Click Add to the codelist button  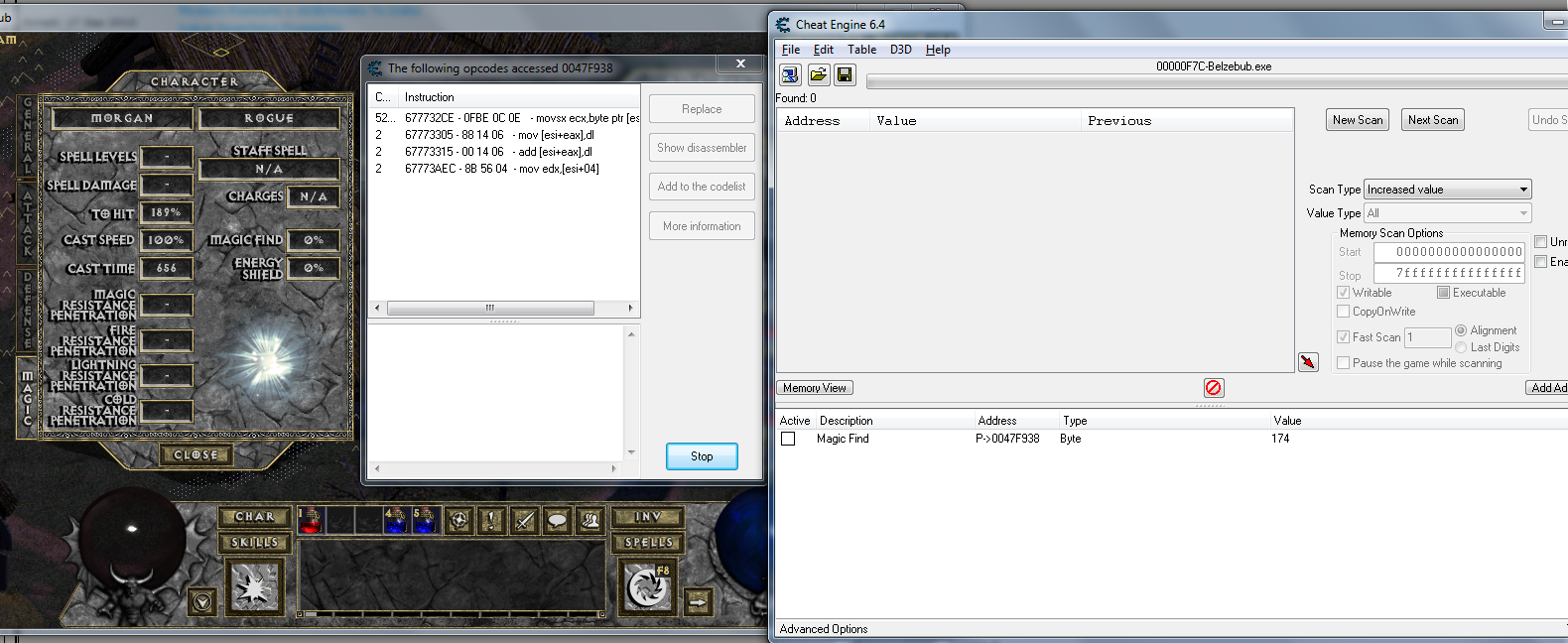pos(702,187)
